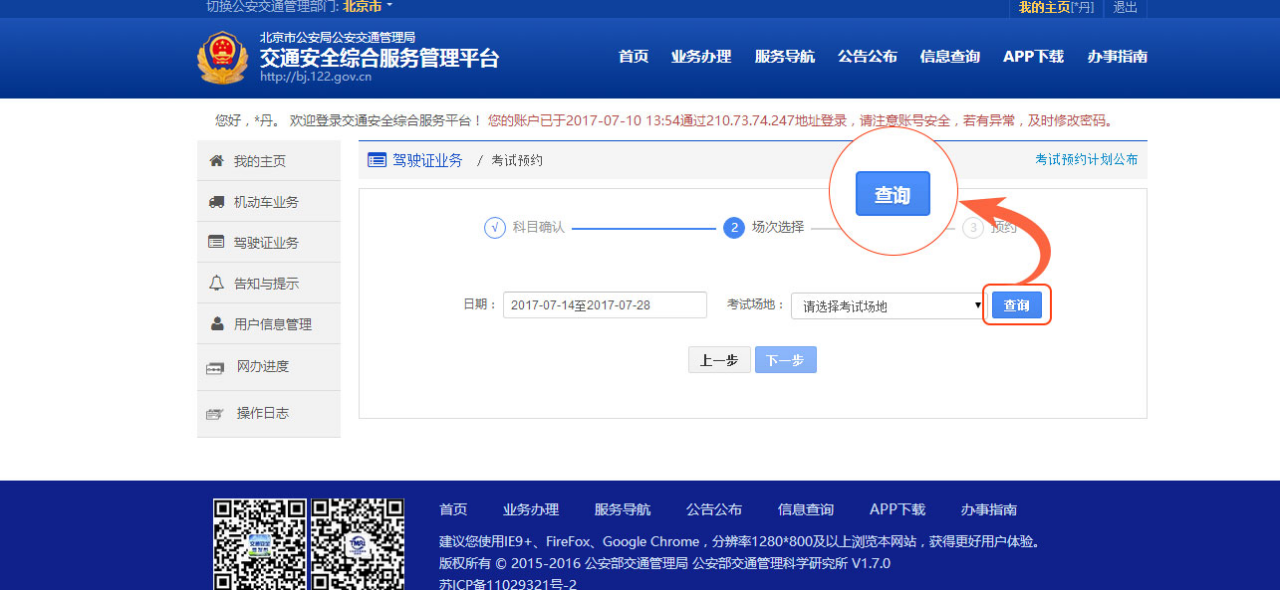Open APP下载 link in footer

(x=897, y=510)
